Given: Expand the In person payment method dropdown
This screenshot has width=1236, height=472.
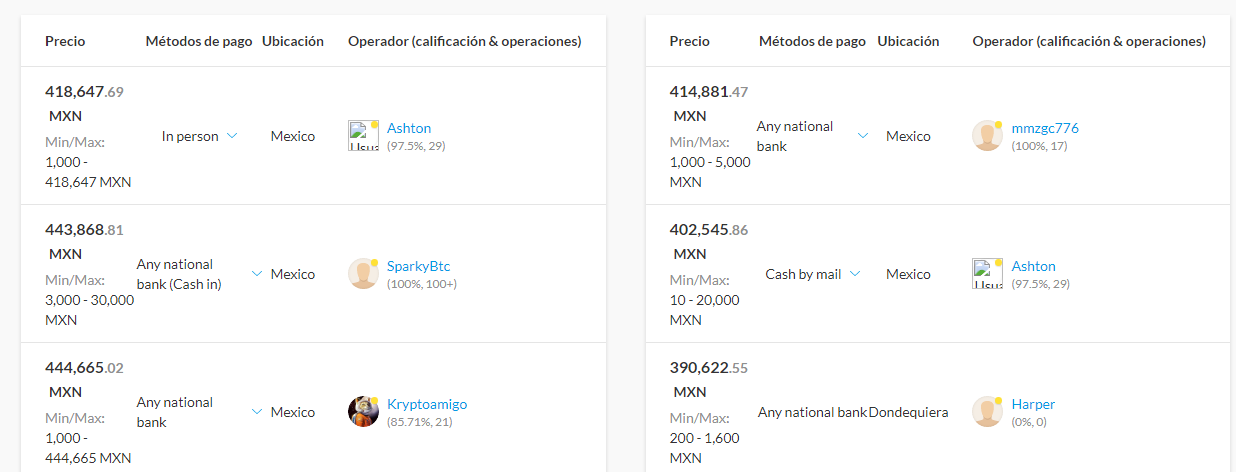Looking at the screenshot, I should (232, 136).
